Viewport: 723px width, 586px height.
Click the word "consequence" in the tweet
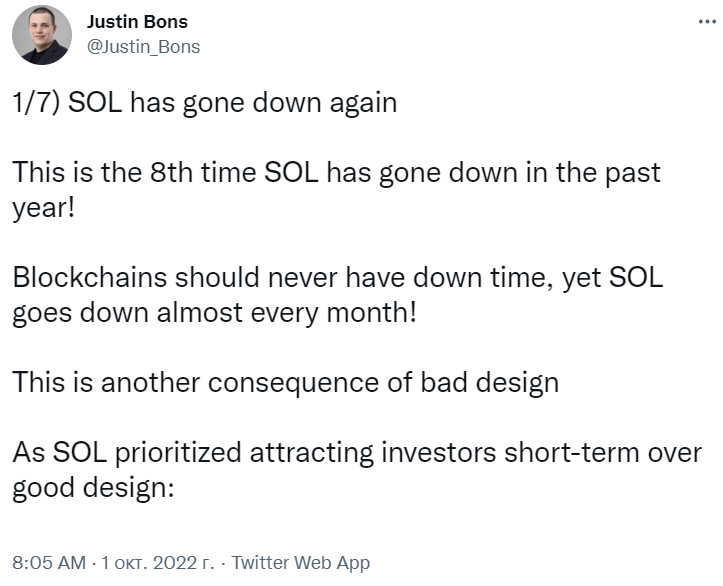(x=293, y=384)
